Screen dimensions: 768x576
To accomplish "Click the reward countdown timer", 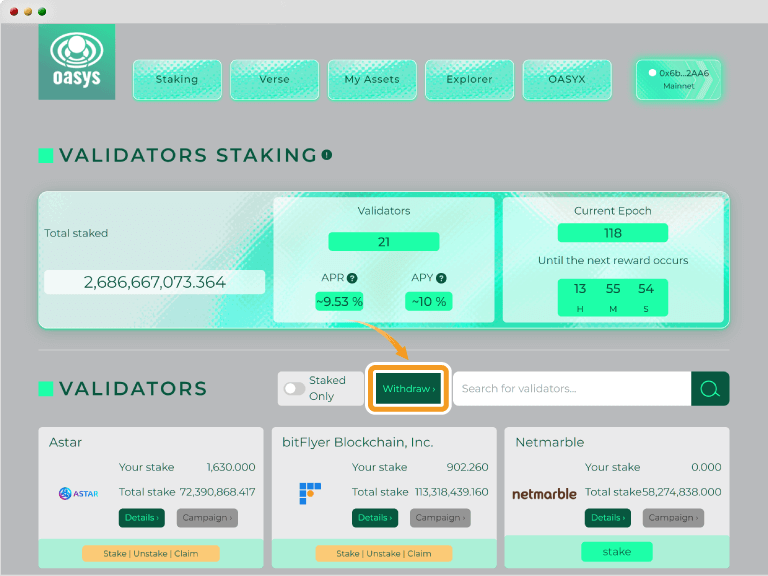I will (613, 297).
